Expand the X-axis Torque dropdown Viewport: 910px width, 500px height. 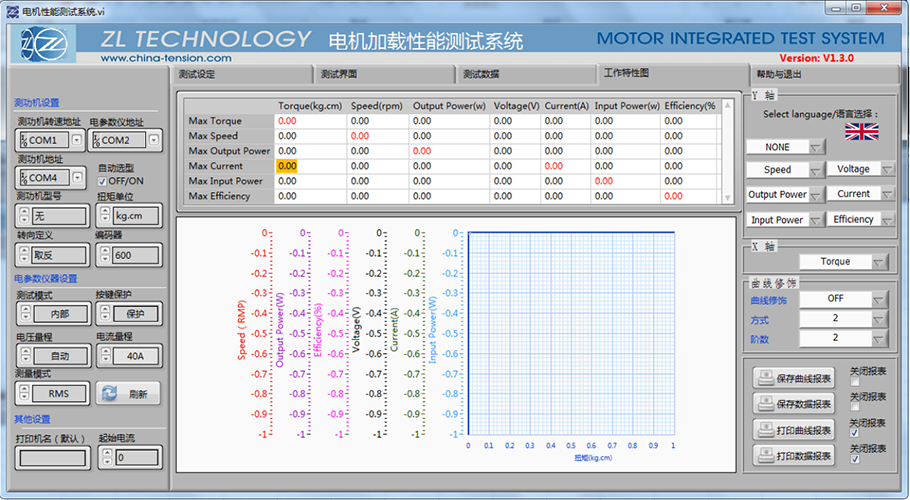pos(878,262)
